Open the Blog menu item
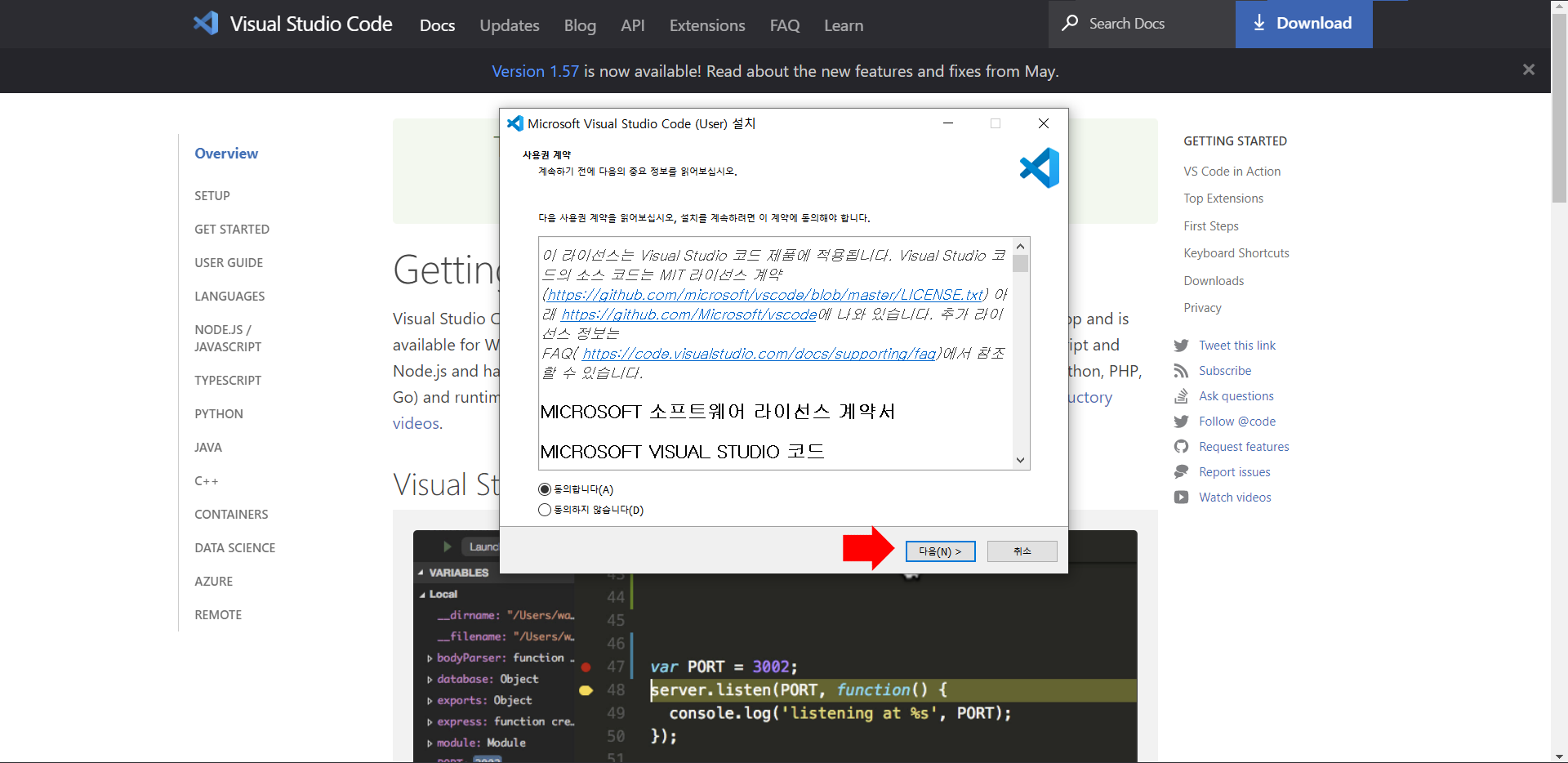The height and width of the screenshot is (763, 1568). [580, 25]
